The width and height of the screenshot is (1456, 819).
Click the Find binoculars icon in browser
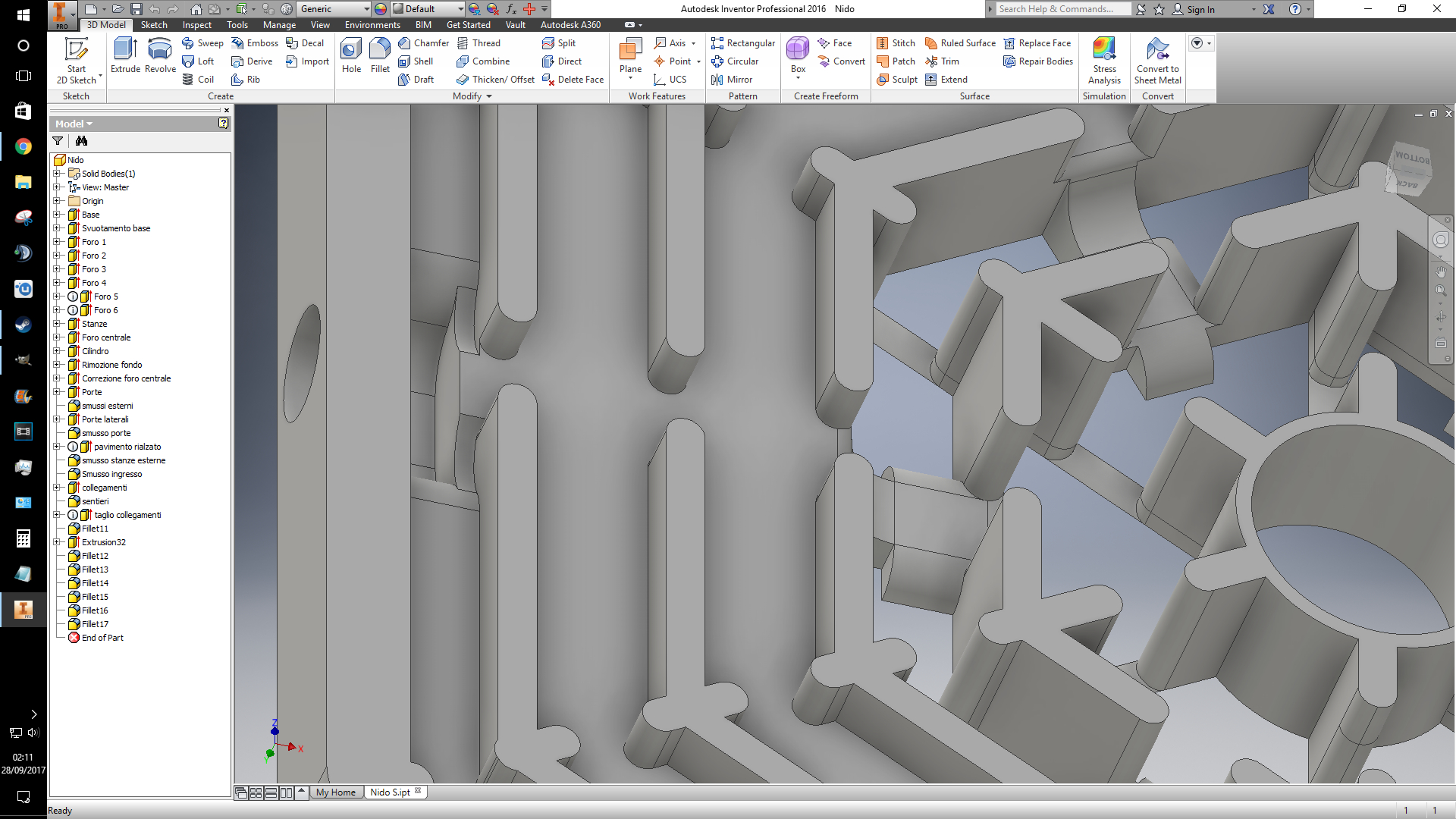81,141
